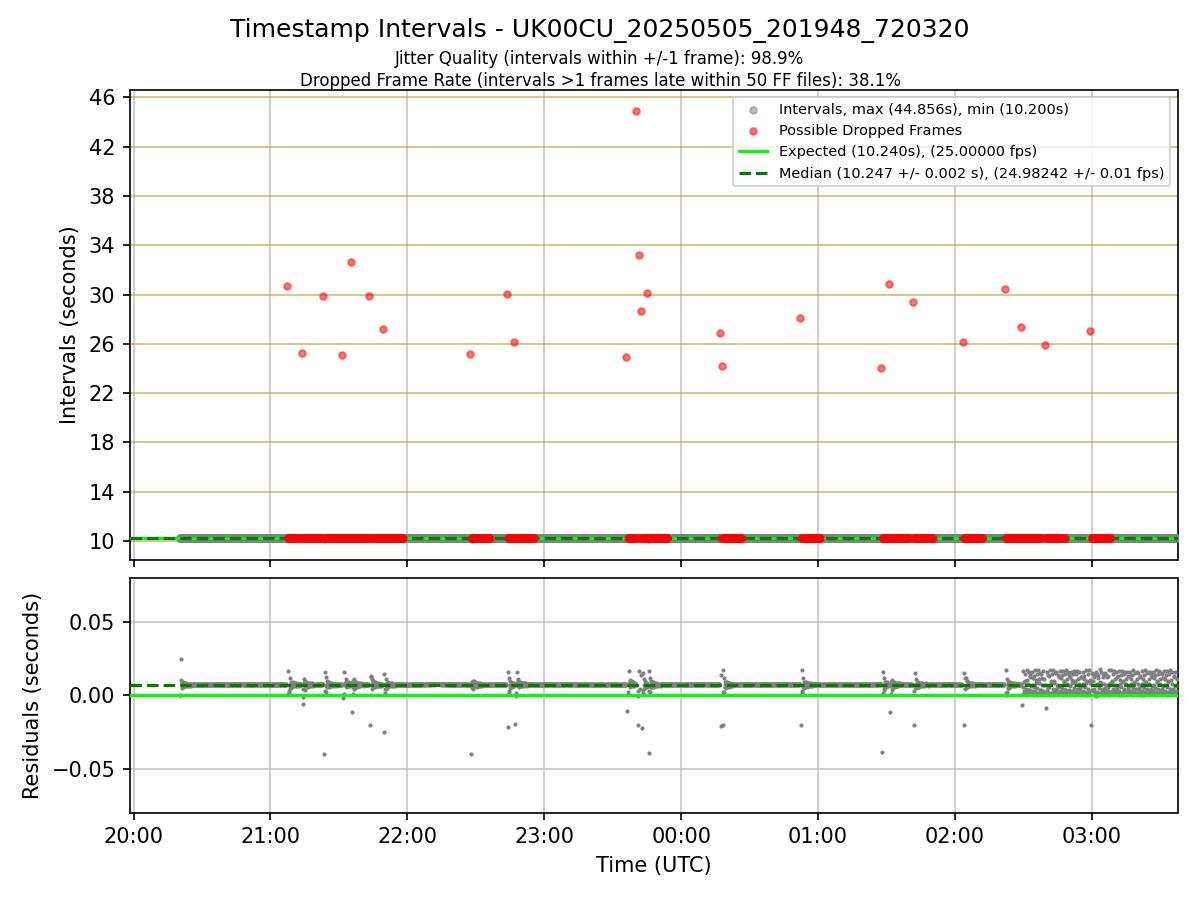Click the '23:00' time tick label
The width and height of the screenshot is (1200, 900).
[x=544, y=836]
